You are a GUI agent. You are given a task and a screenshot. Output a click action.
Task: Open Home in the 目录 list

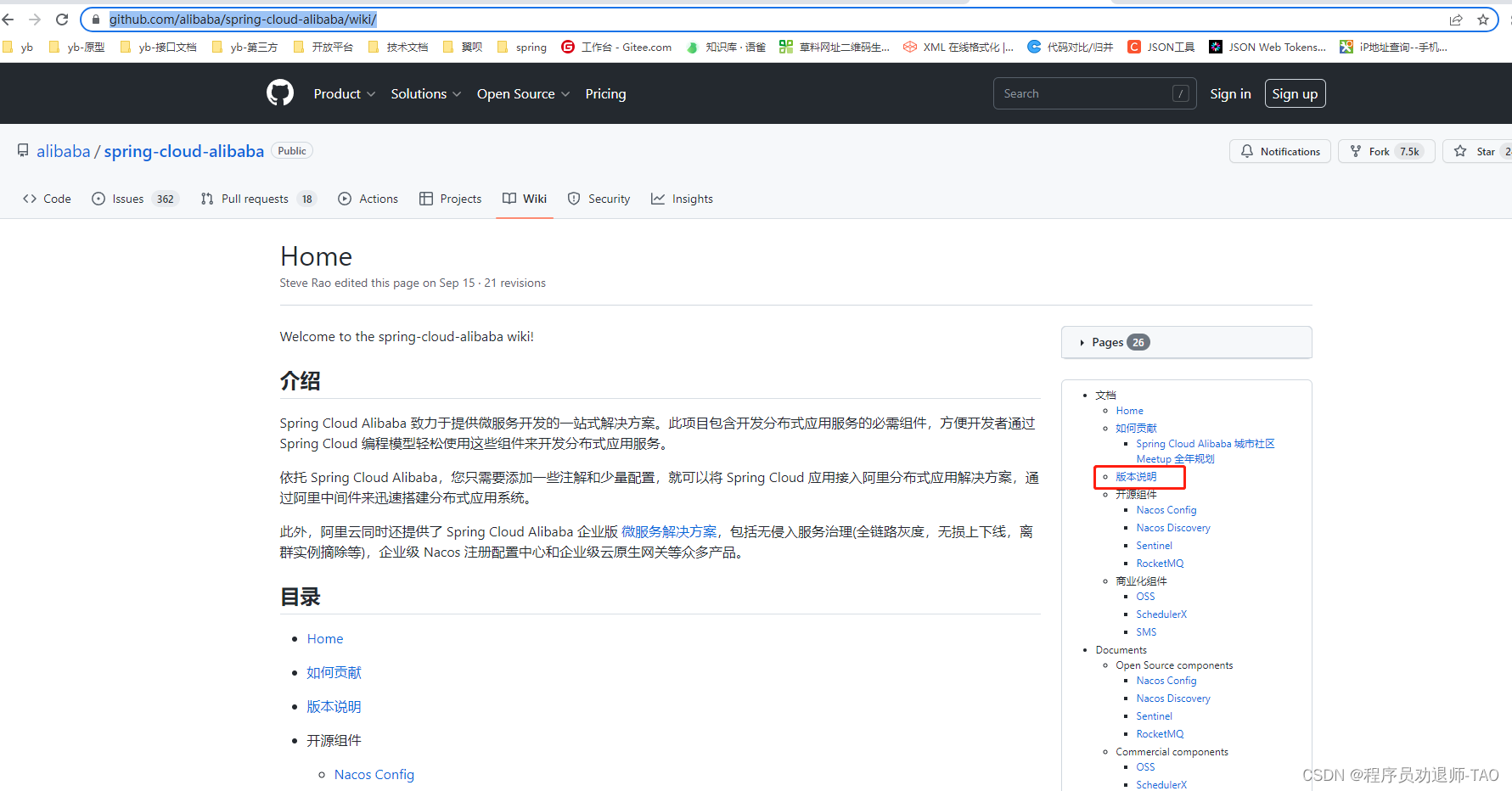pos(325,638)
